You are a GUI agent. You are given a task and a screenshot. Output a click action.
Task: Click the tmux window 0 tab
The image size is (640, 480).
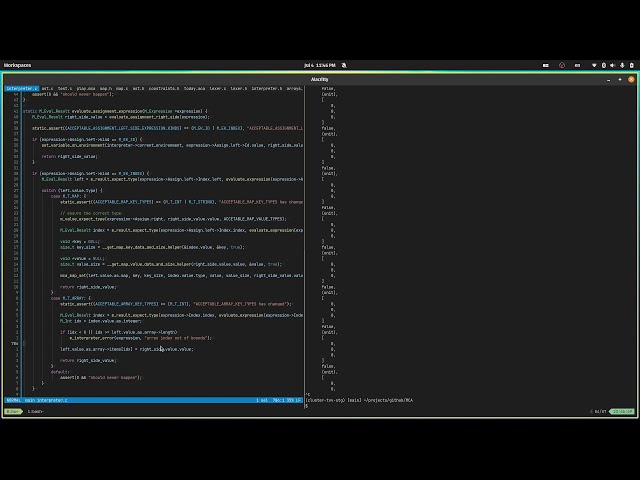point(13,411)
